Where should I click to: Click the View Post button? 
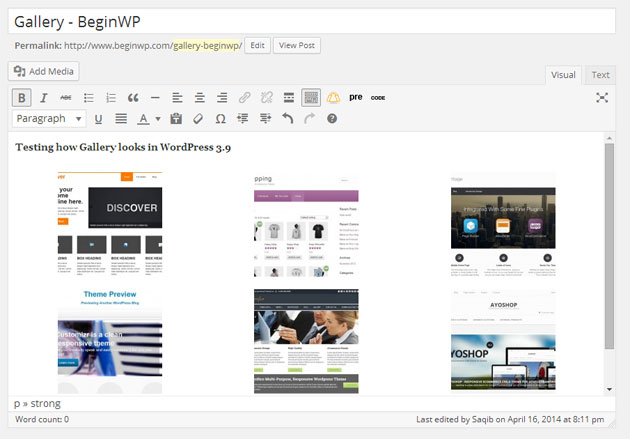[x=297, y=45]
